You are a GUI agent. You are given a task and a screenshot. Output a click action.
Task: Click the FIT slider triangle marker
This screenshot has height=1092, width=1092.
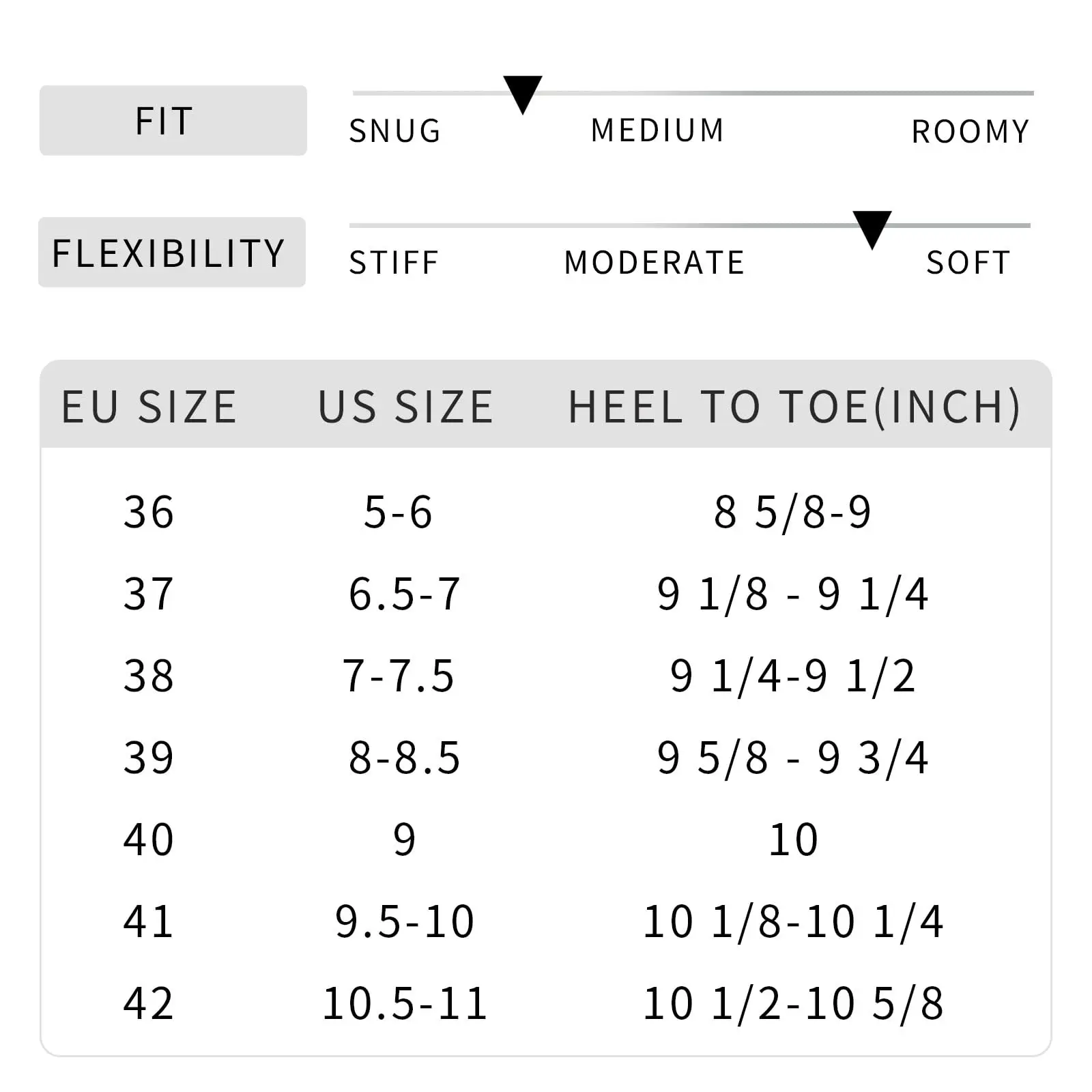tap(523, 93)
